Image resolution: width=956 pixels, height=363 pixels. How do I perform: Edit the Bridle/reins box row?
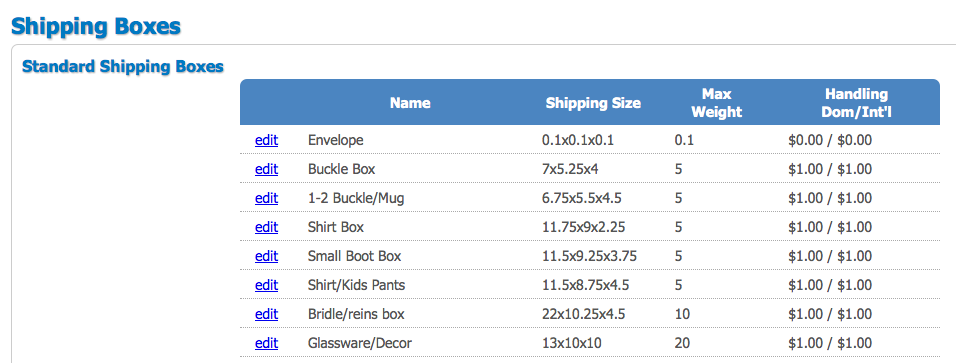[x=266, y=314]
